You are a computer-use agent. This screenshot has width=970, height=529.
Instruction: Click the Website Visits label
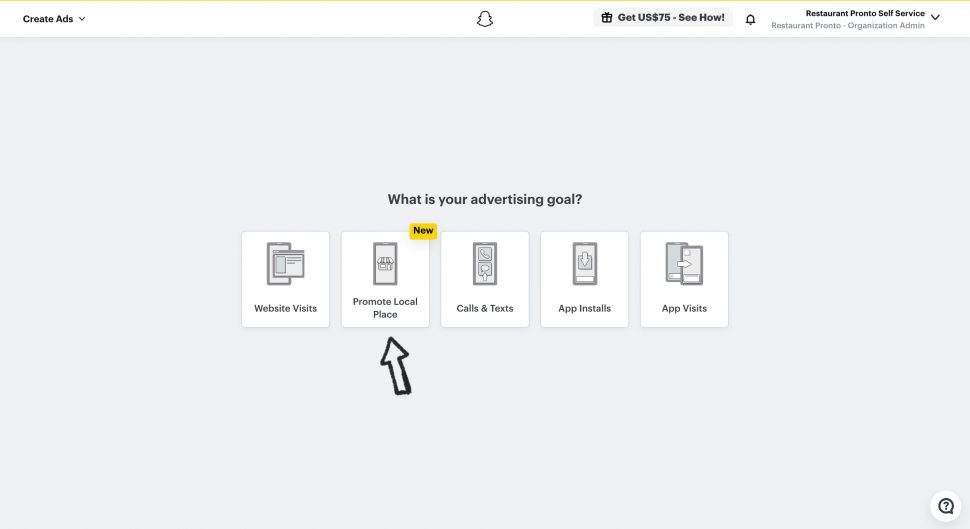coord(285,308)
